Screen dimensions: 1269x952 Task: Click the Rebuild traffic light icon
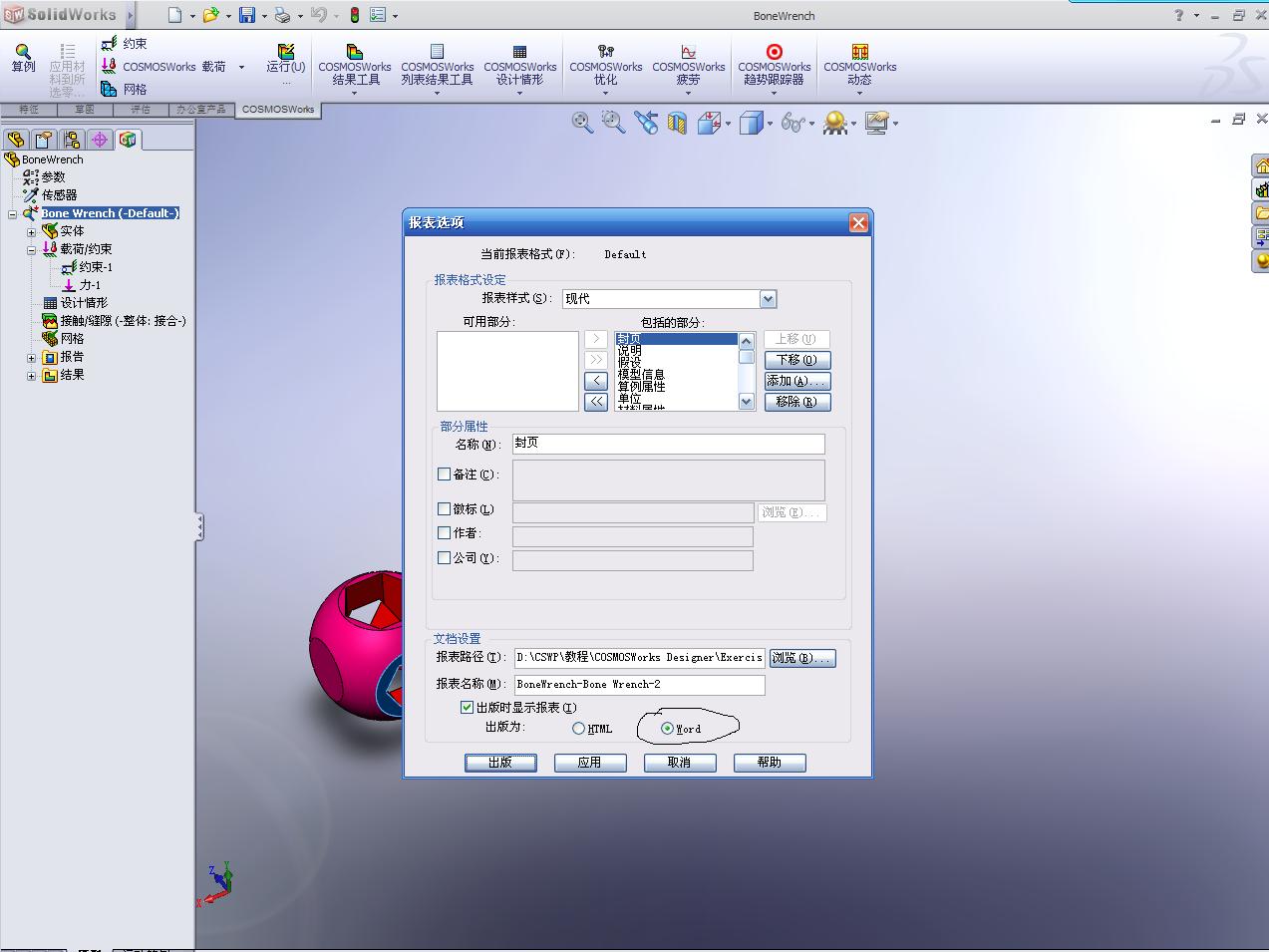354,15
